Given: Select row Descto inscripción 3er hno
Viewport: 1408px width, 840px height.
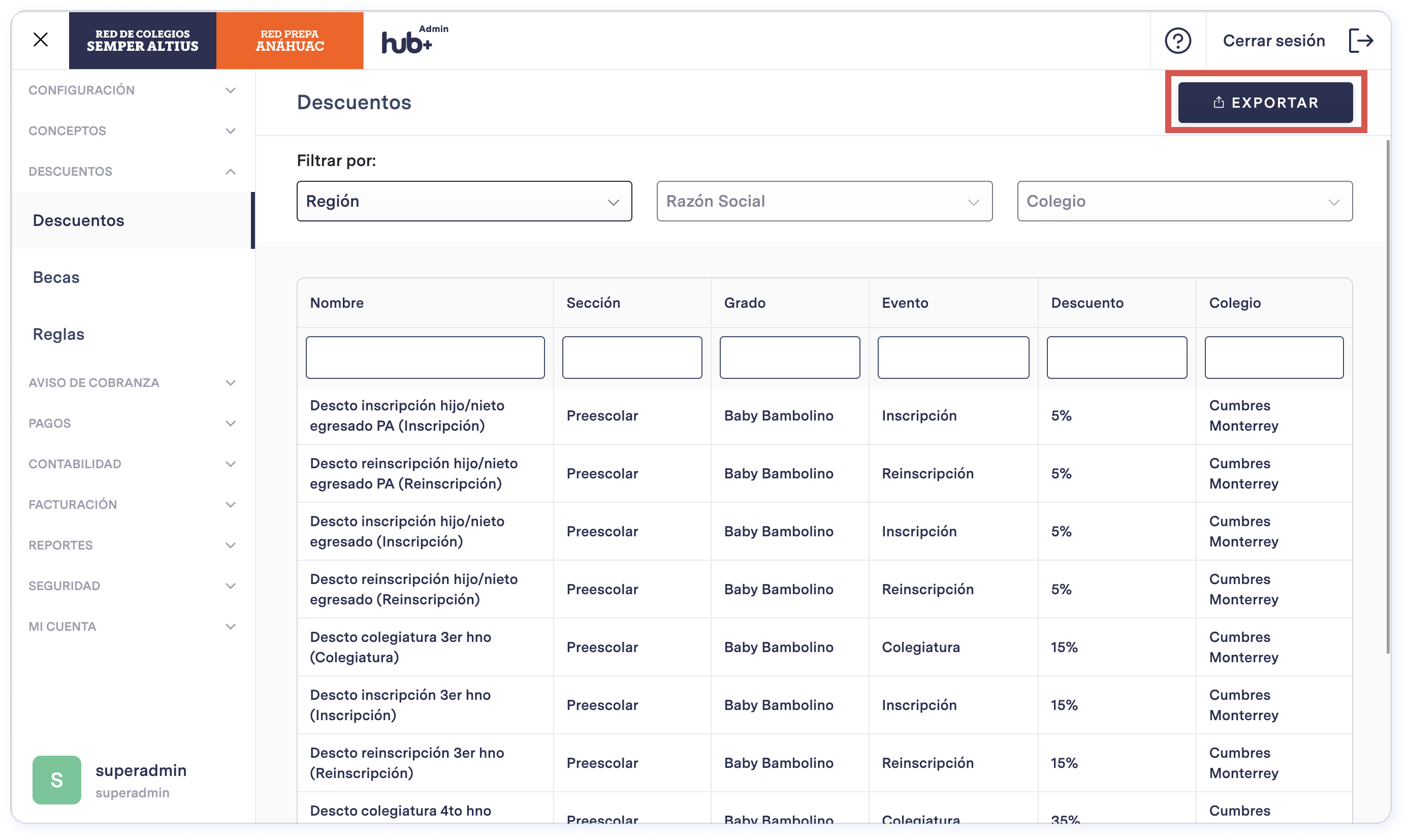Looking at the screenshot, I should click(x=824, y=705).
